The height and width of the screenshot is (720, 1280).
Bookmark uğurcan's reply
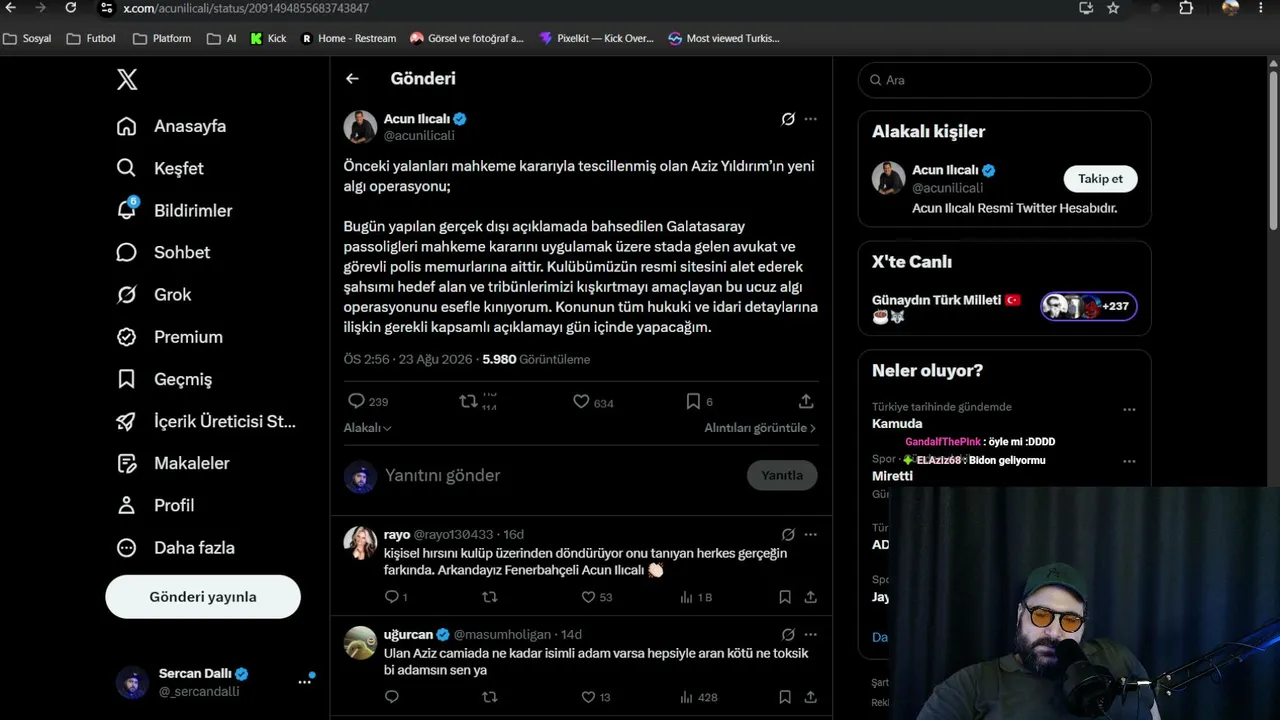(x=785, y=697)
